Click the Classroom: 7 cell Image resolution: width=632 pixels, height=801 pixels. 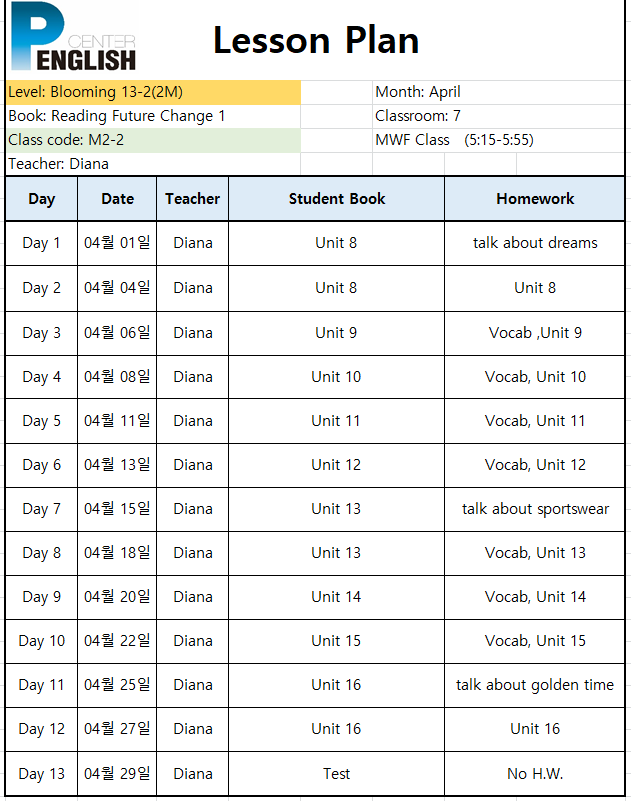[x=499, y=116]
